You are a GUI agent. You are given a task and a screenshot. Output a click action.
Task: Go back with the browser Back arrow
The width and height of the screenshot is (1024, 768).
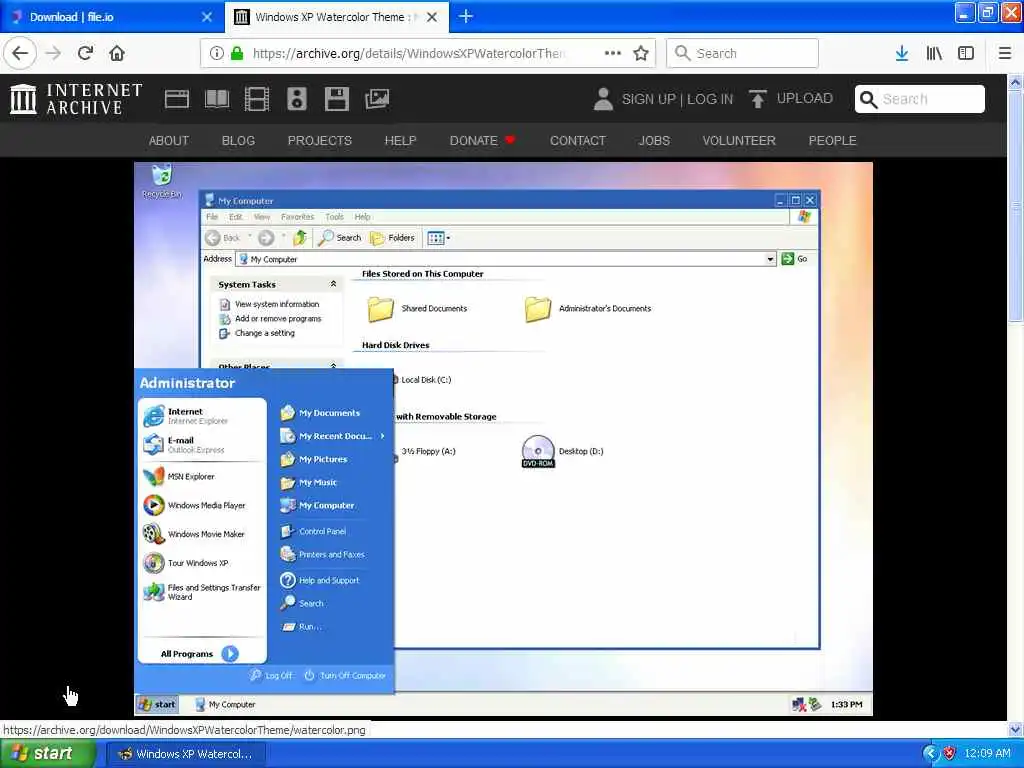coord(20,53)
